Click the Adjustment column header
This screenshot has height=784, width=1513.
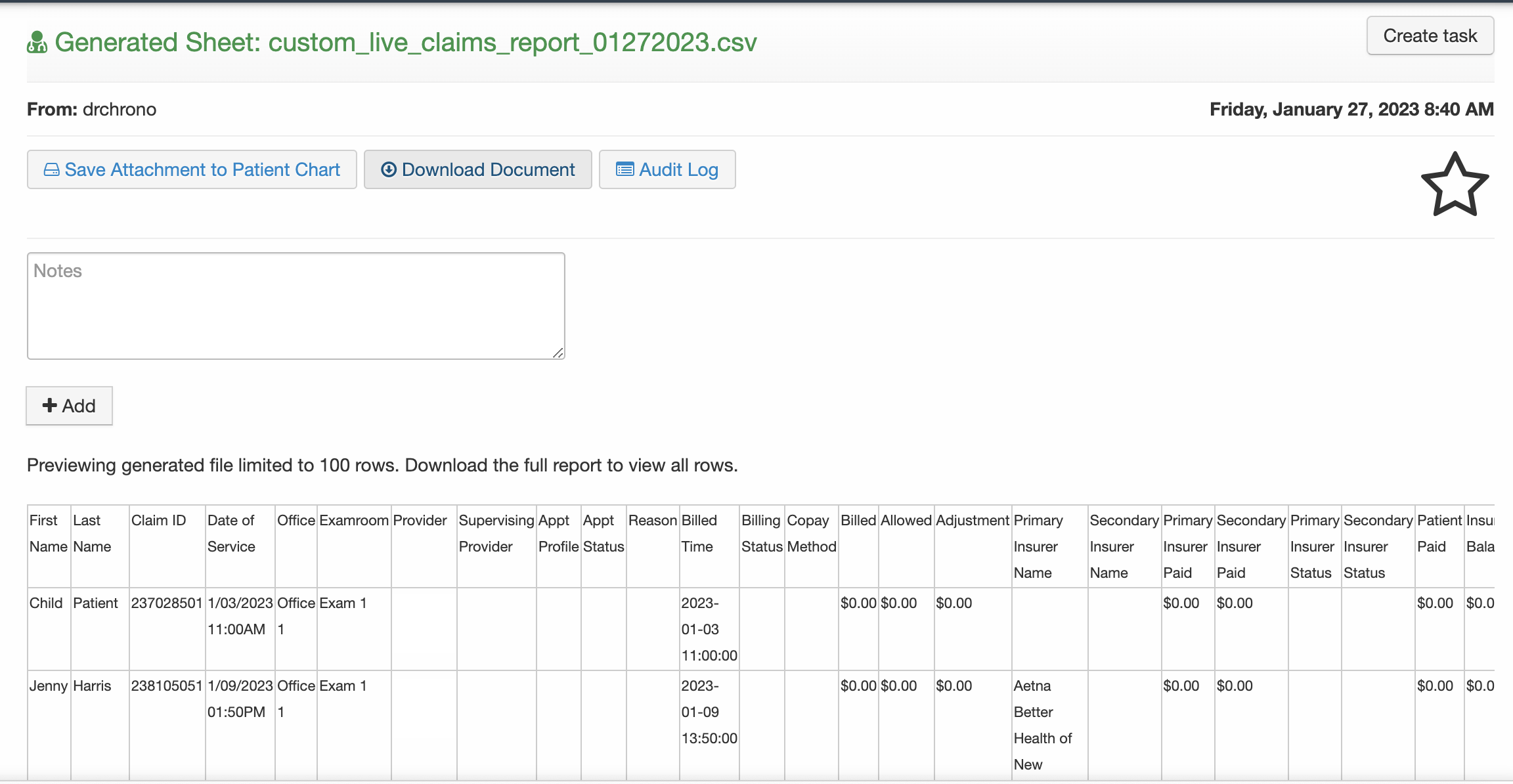coord(973,546)
